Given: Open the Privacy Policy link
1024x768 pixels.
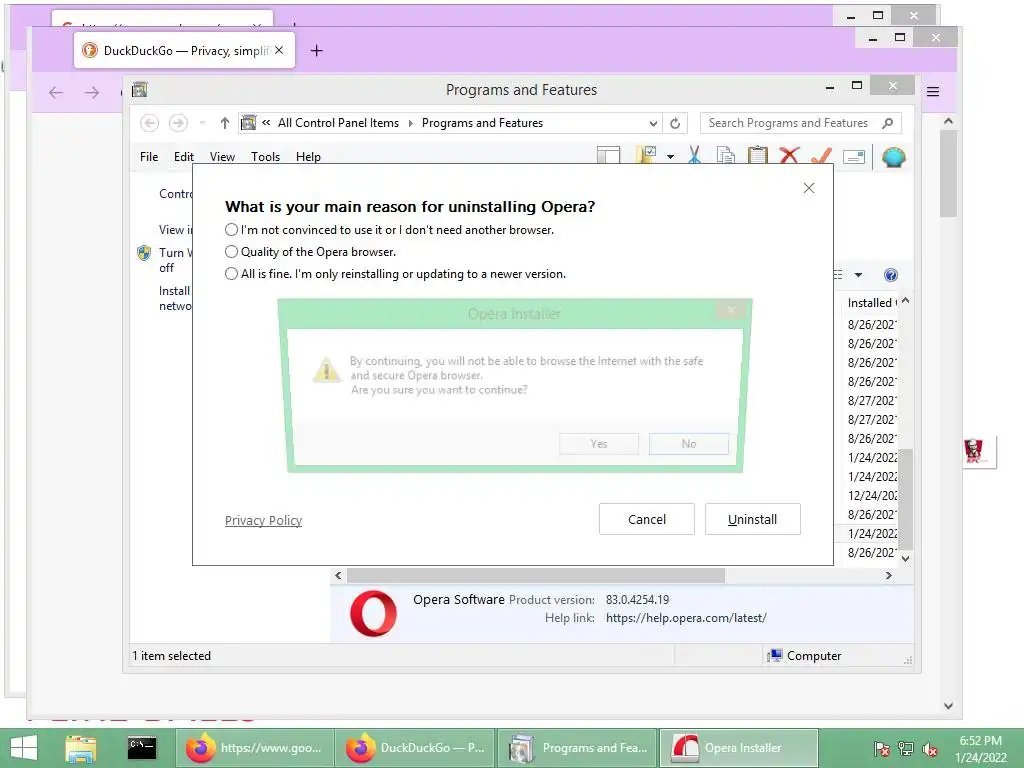Looking at the screenshot, I should click(263, 520).
